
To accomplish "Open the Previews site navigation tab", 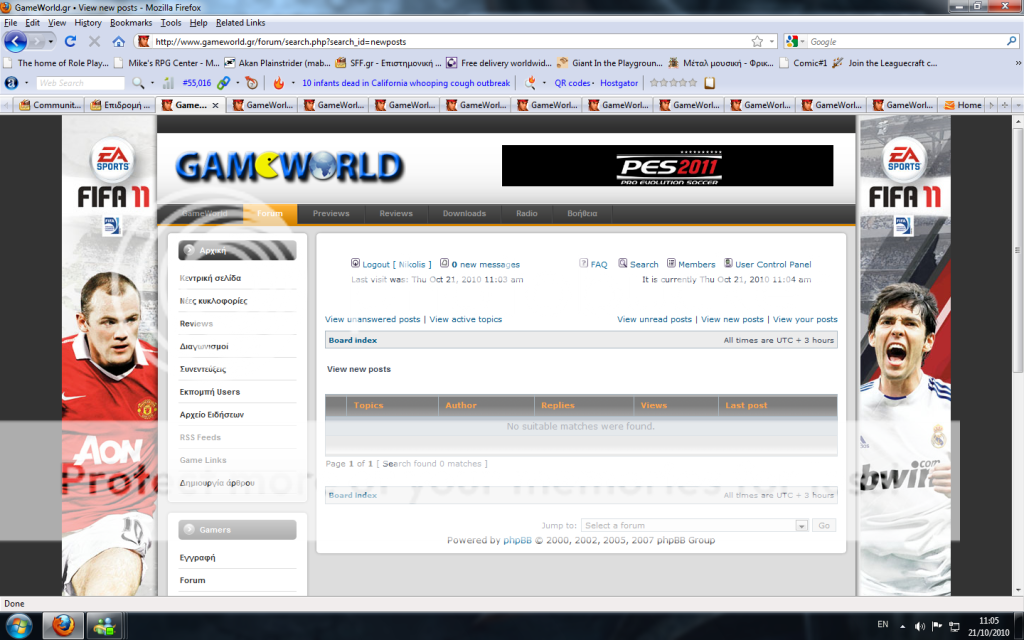I will tap(330, 214).
